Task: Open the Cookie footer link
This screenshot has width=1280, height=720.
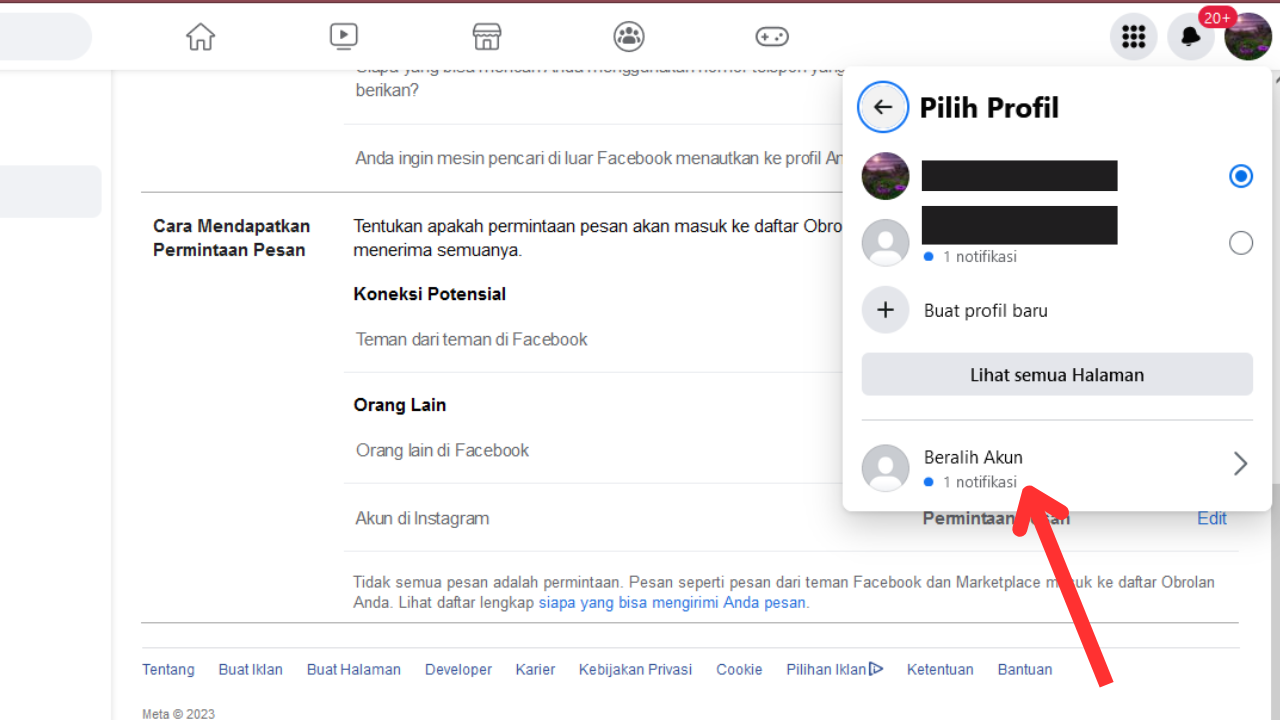Action: point(739,669)
